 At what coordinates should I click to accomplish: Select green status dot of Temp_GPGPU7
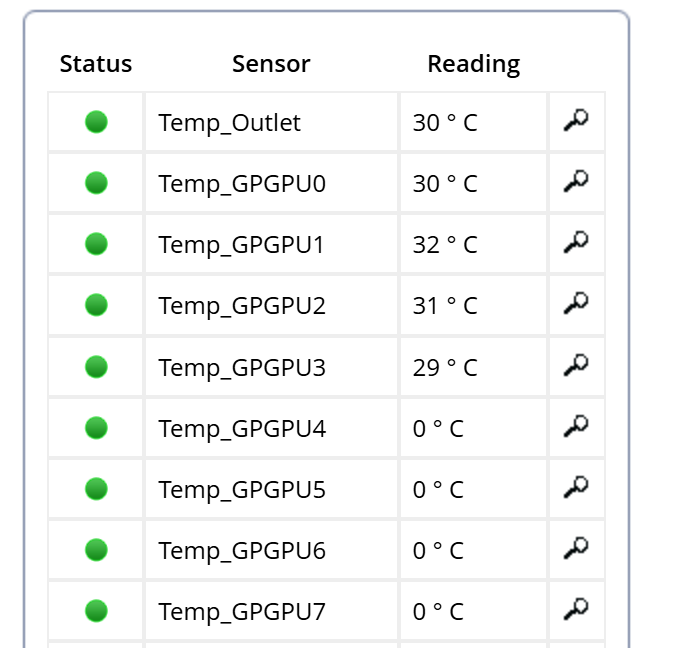(96, 611)
